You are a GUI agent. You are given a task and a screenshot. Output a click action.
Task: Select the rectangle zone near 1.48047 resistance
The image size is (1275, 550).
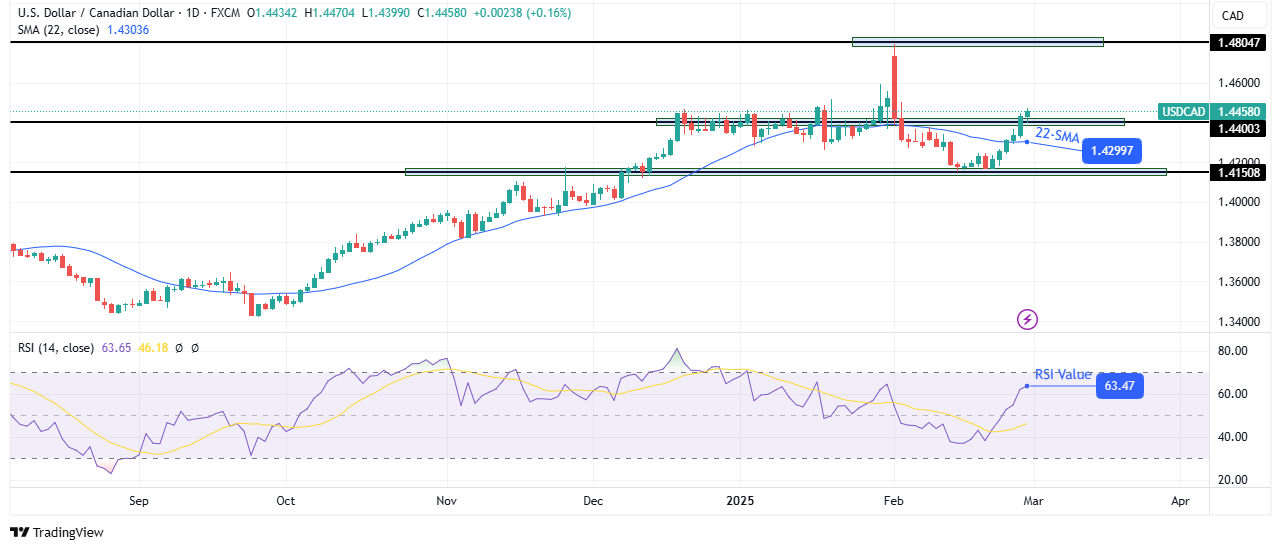point(977,42)
